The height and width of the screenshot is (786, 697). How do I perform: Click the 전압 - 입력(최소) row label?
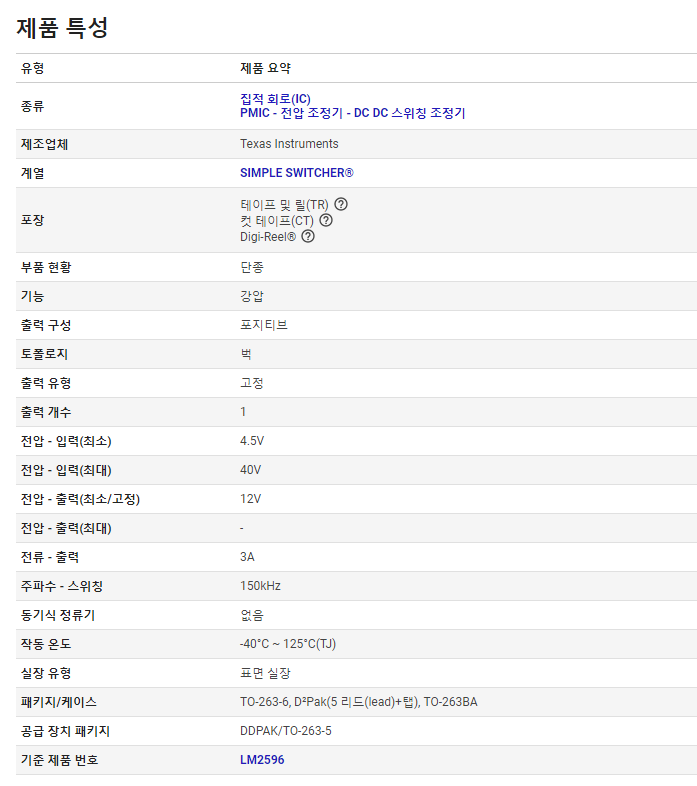(x=66, y=441)
